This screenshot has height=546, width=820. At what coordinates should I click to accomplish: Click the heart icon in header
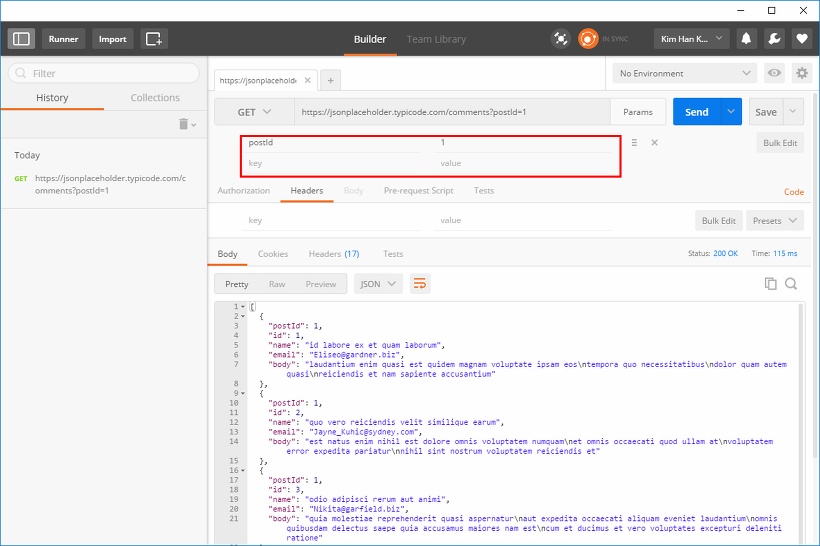802,39
